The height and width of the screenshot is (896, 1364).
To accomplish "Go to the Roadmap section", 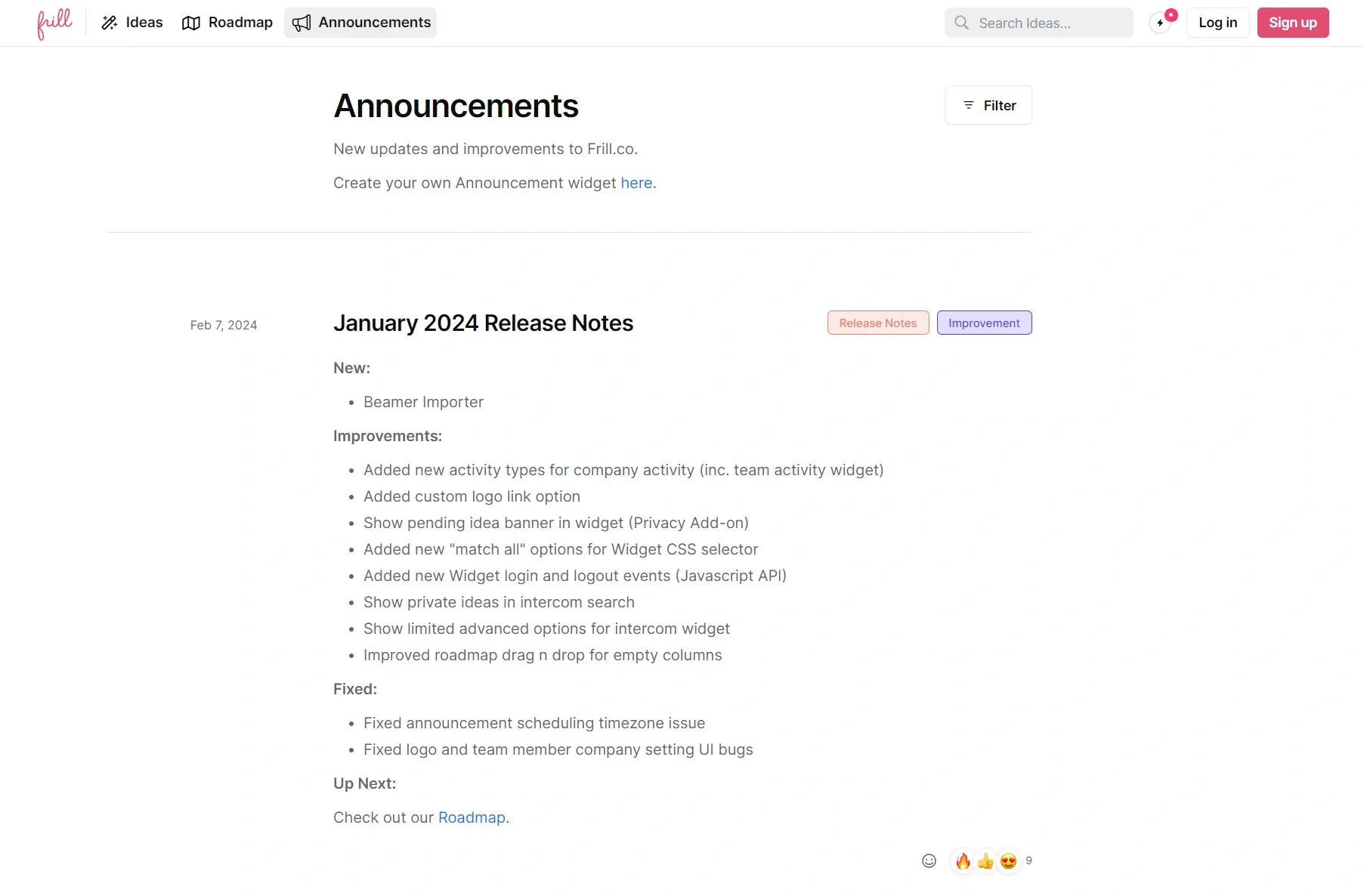I will (x=240, y=23).
